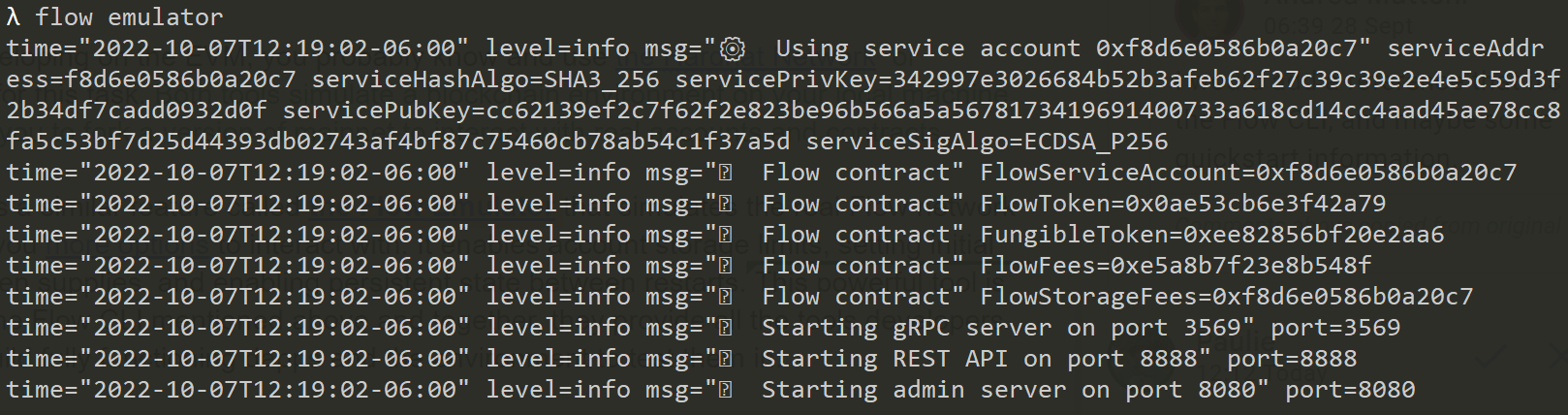The image size is (1568, 415).
Task: Click the "port=3569" value
Action: pos(1335,328)
